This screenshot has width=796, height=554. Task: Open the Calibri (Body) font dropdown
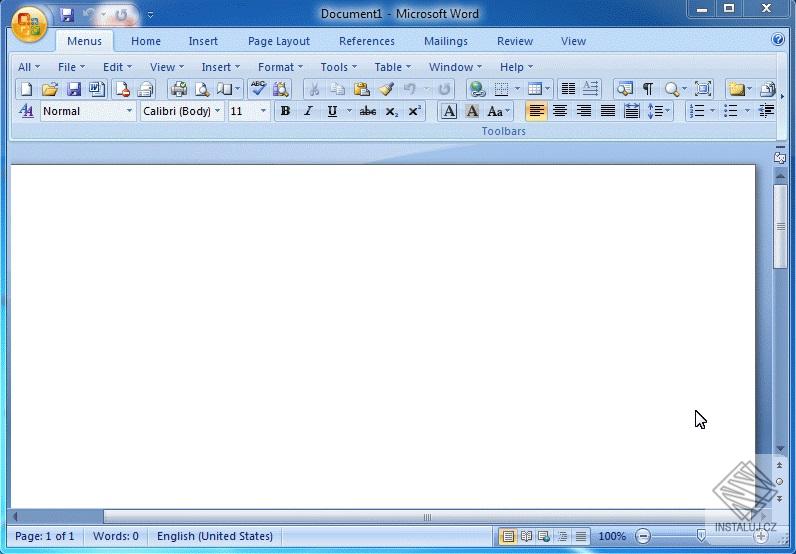217,111
